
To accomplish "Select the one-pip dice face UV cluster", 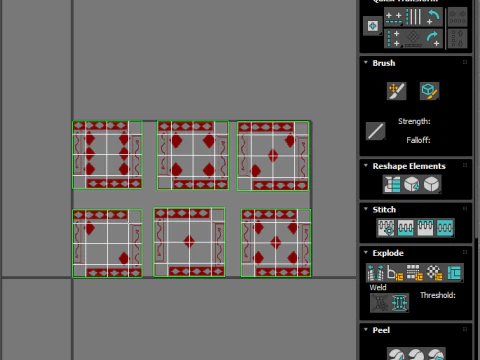I will pos(189,242).
